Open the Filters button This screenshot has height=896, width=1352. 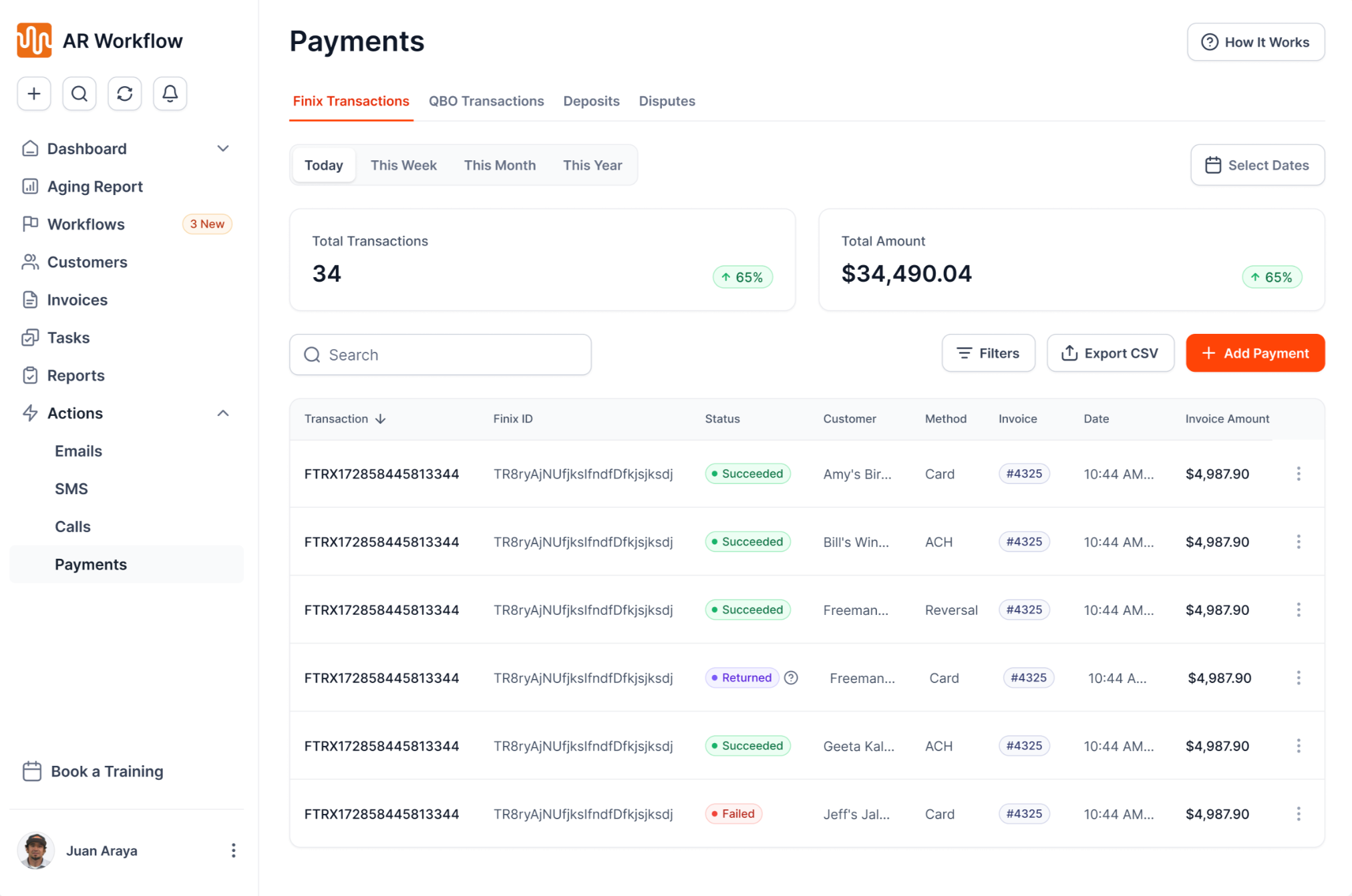[988, 353]
